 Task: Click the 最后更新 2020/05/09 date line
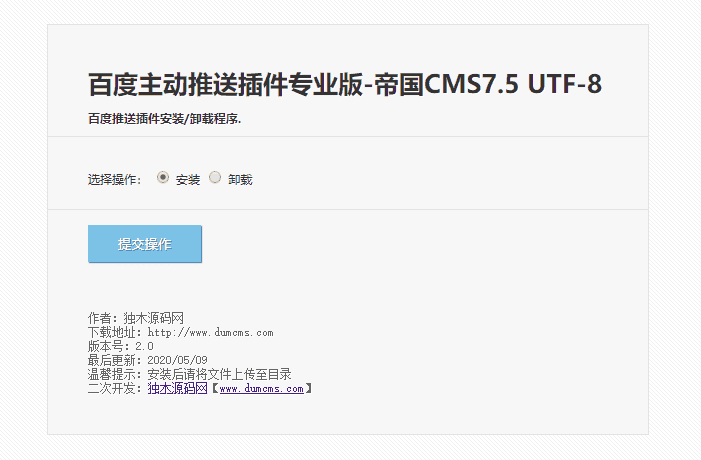148,360
